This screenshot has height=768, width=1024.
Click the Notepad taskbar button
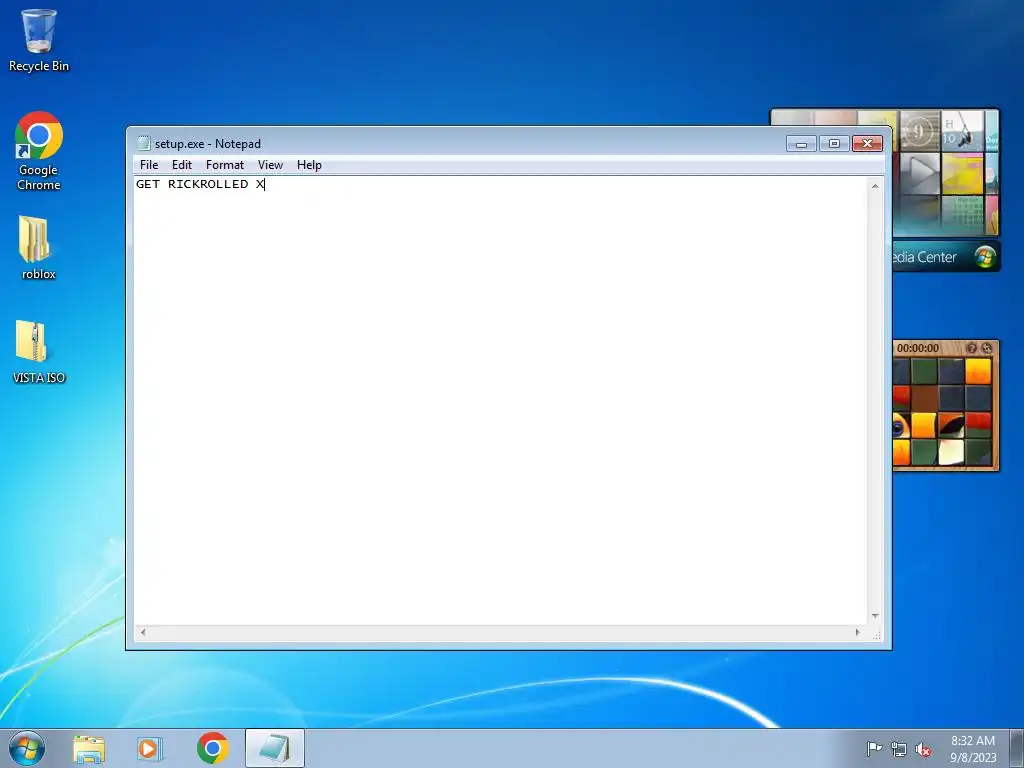coord(275,748)
